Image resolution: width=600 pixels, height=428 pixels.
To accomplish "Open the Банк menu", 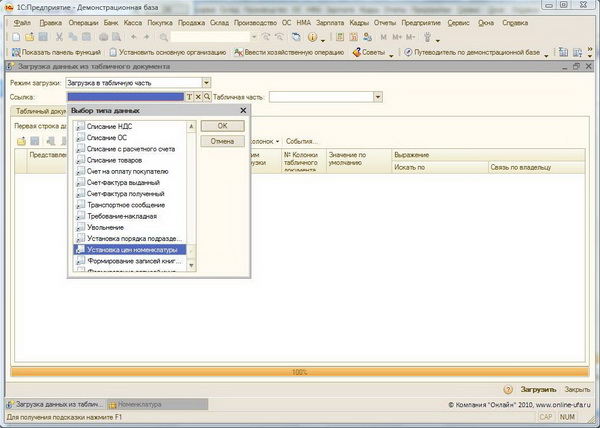I will coord(111,23).
